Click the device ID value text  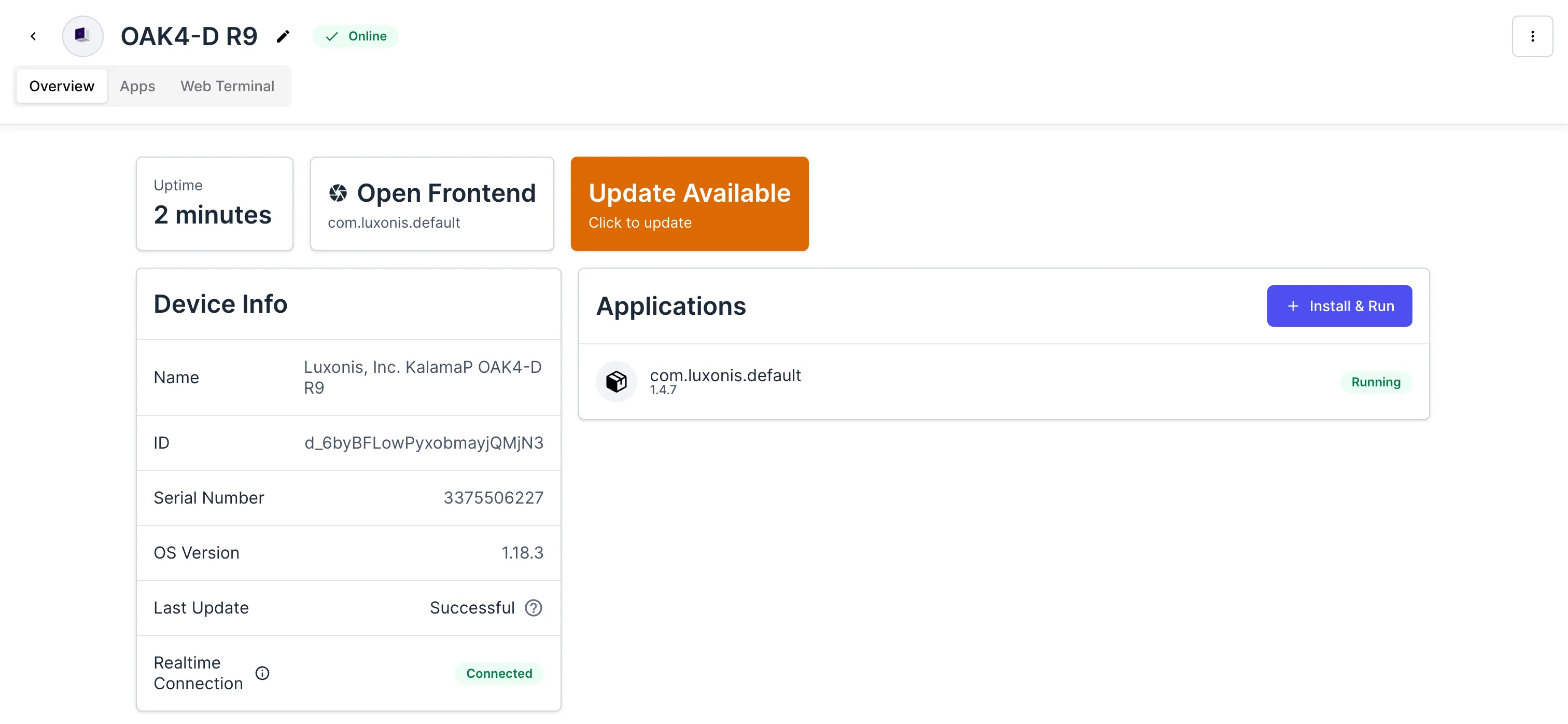[x=424, y=443]
